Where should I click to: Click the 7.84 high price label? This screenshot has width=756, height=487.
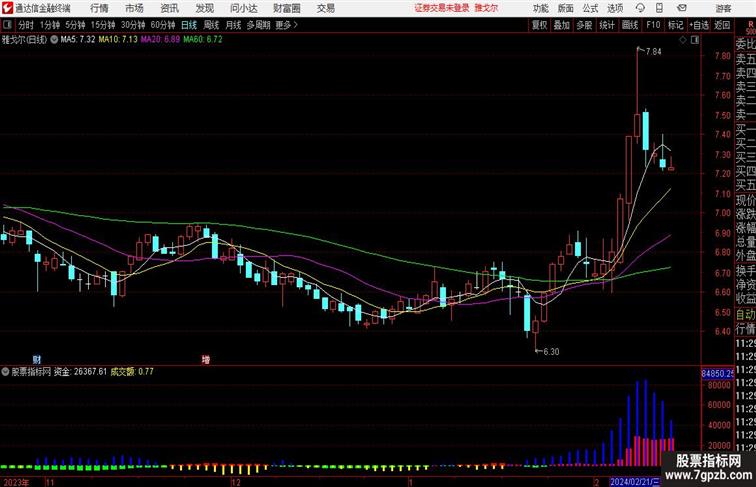point(653,52)
